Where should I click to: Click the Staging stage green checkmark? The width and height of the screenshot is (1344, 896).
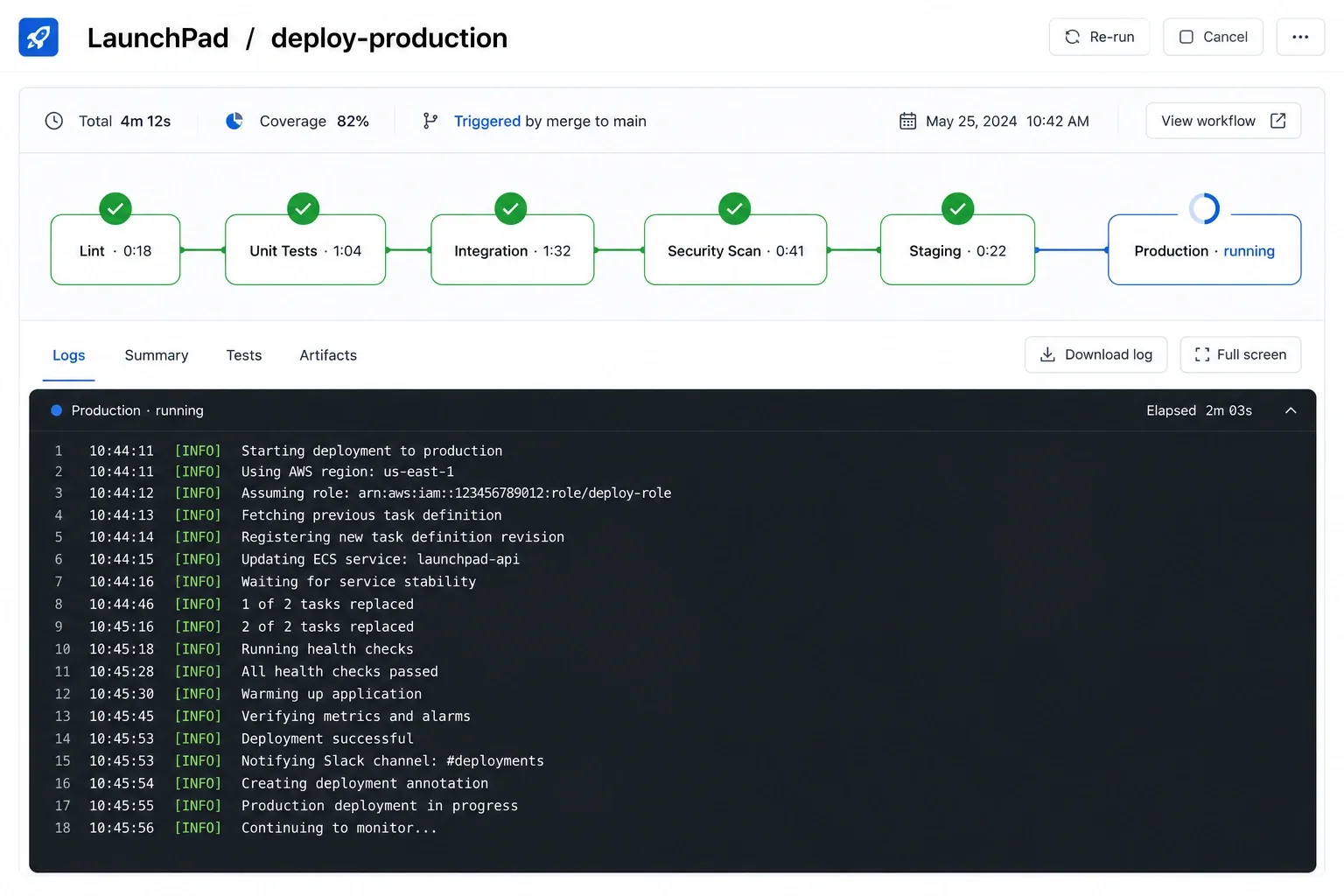pos(958,209)
